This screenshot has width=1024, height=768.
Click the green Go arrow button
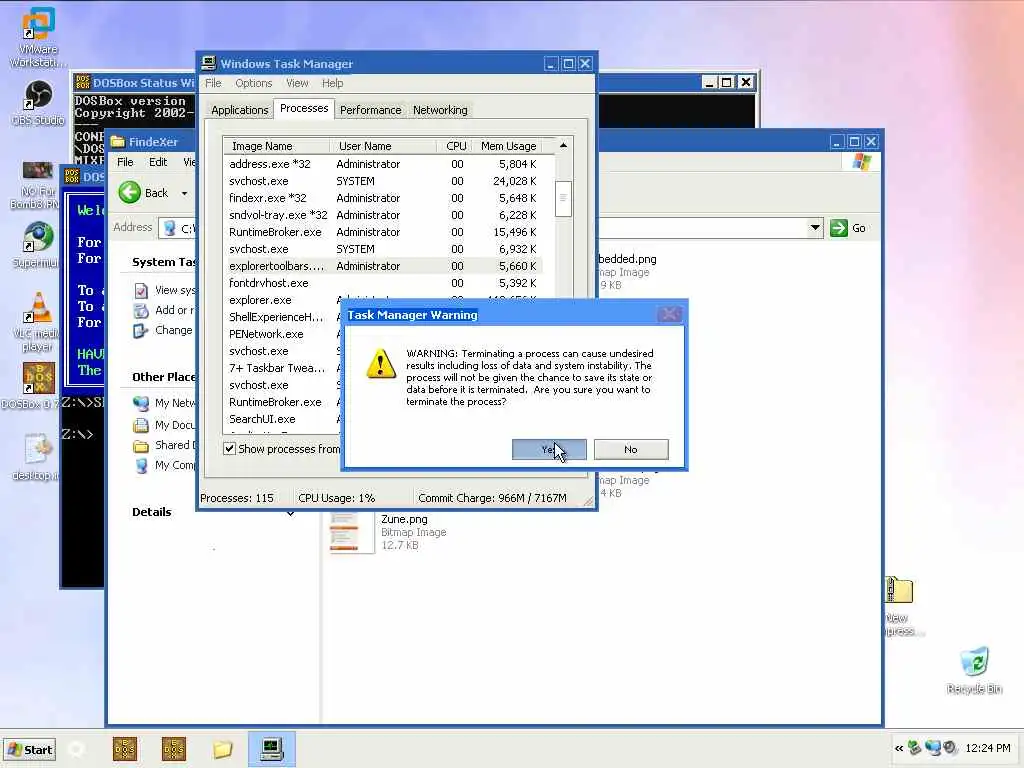(839, 228)
